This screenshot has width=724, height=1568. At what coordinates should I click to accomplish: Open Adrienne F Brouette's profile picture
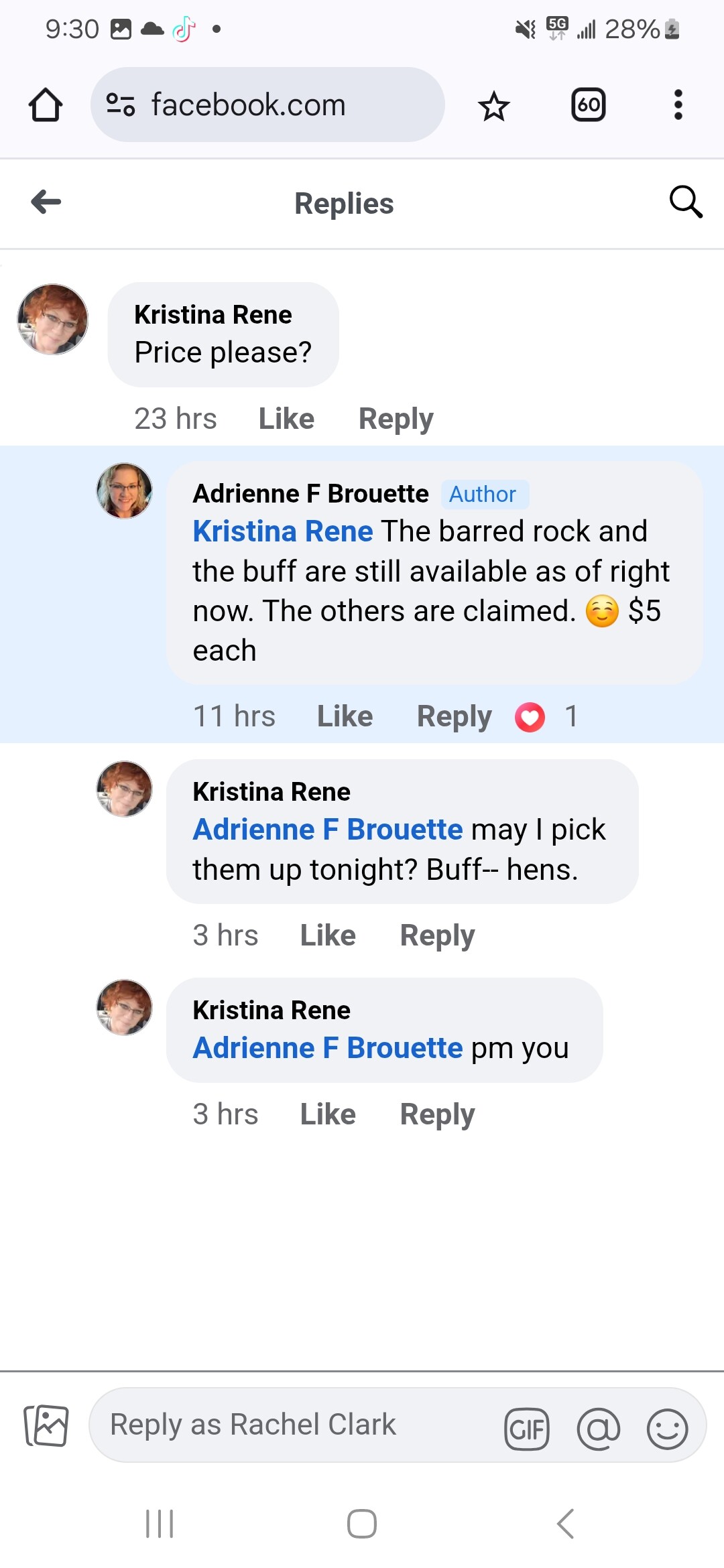click(x=125, y=491)
